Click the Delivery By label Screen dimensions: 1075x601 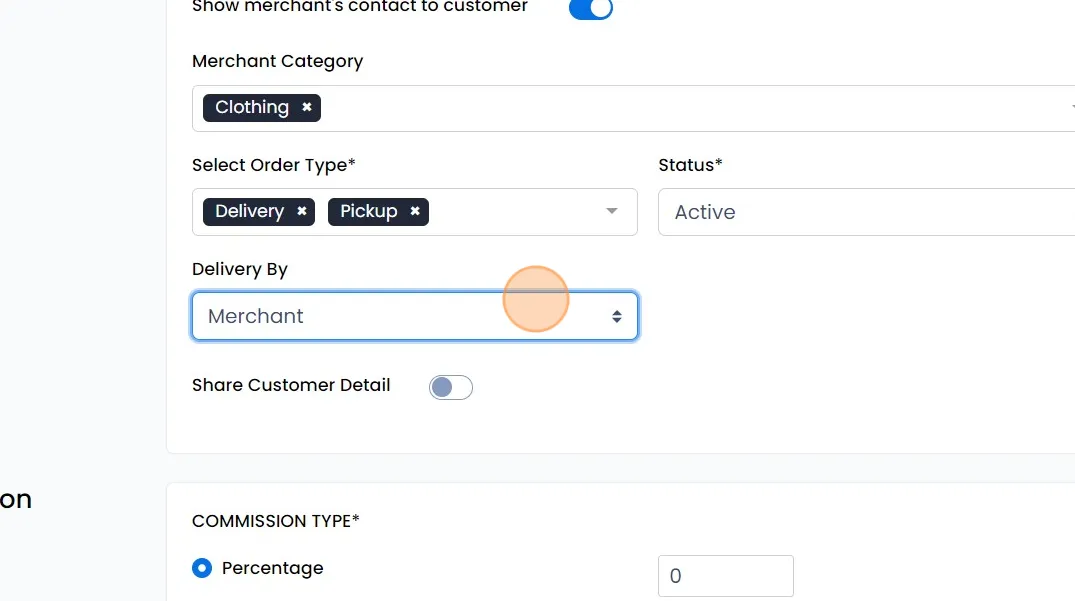click(x=240, y=269)
